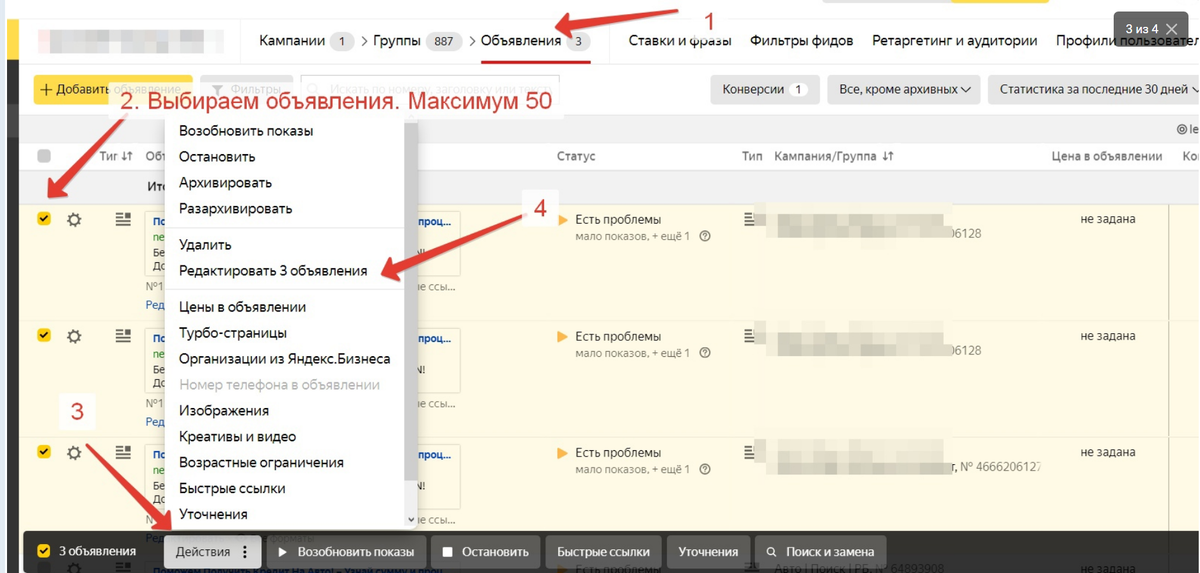Click magnifier icon in Поиск и замена
1200x573 pixels.
coord(771,552)
